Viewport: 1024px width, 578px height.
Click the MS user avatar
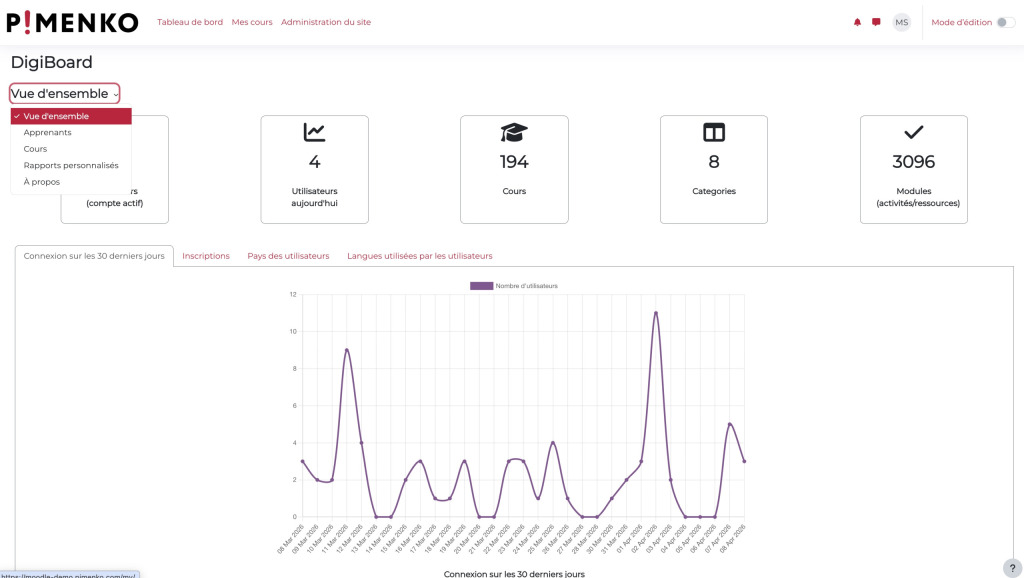point(901,21)
